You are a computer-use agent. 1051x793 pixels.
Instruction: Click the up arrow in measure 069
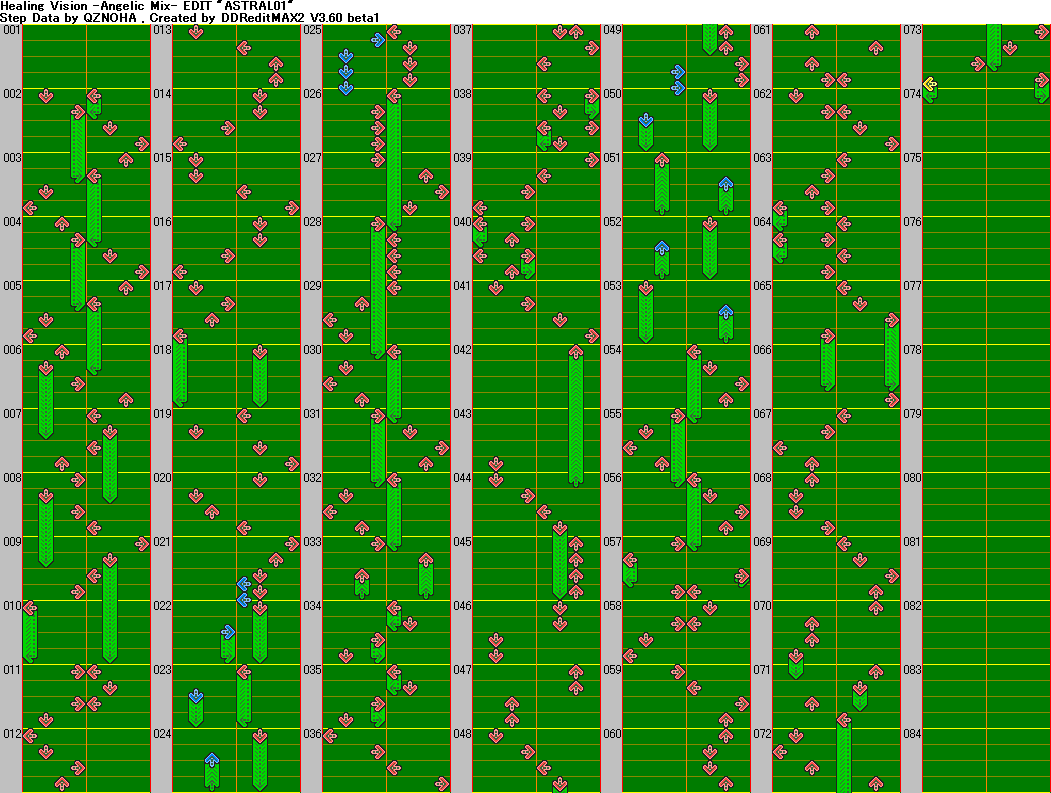pos(876,591)
